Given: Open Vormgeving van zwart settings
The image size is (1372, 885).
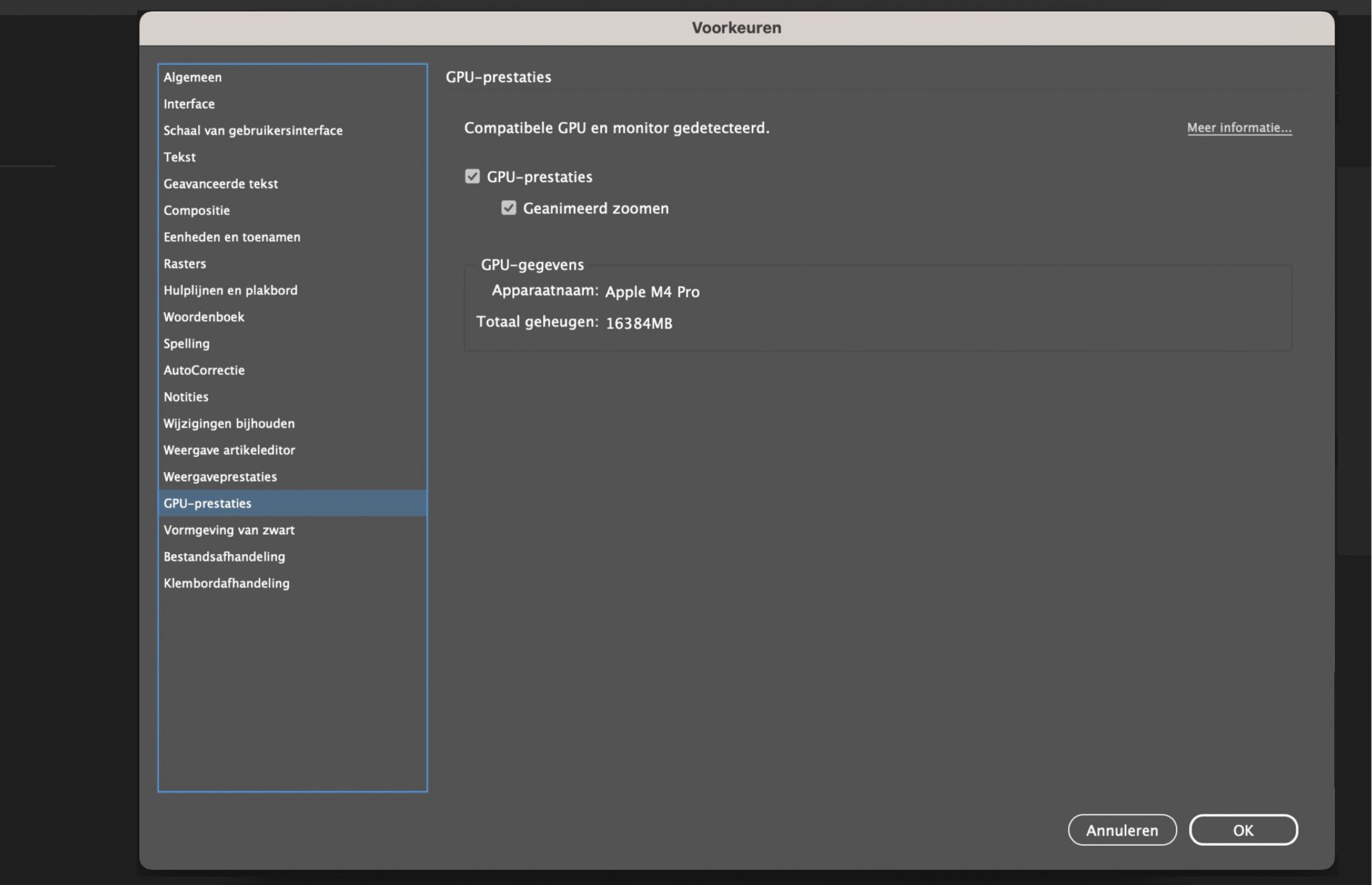Looking at the screenshot, I should tap(229, 530).
